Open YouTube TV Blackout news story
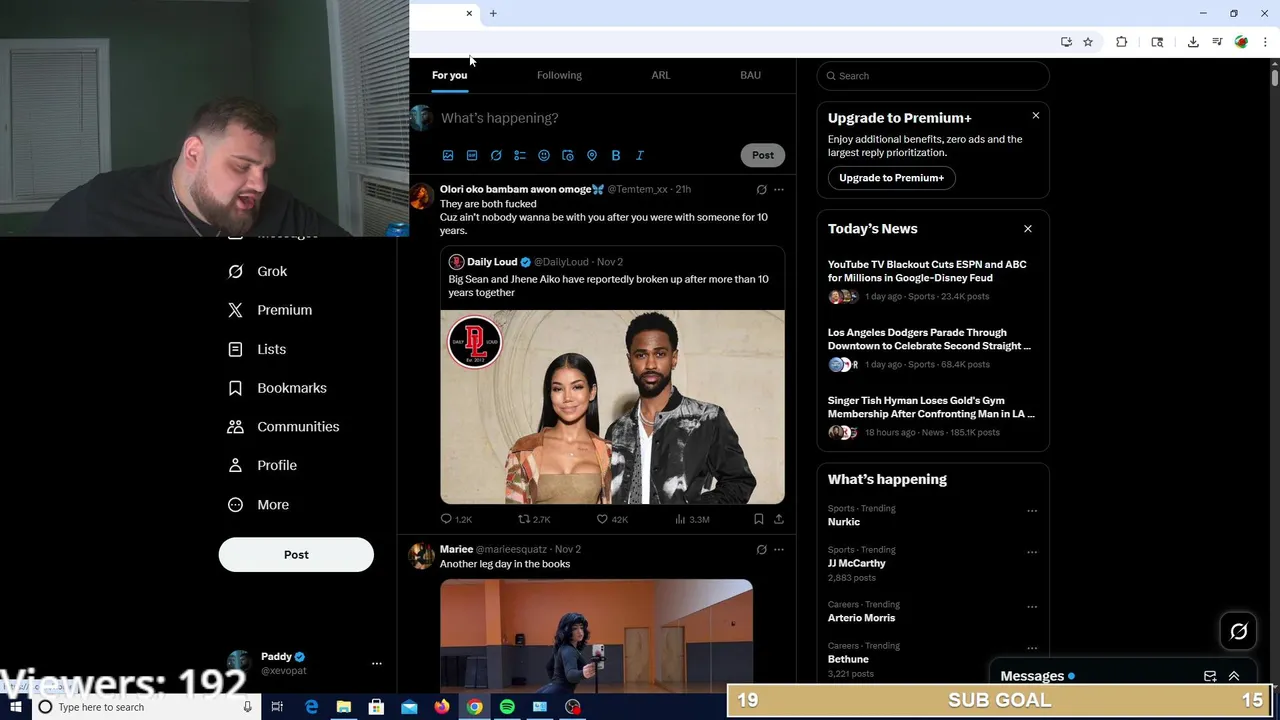1280x720 pixels. 932,280
